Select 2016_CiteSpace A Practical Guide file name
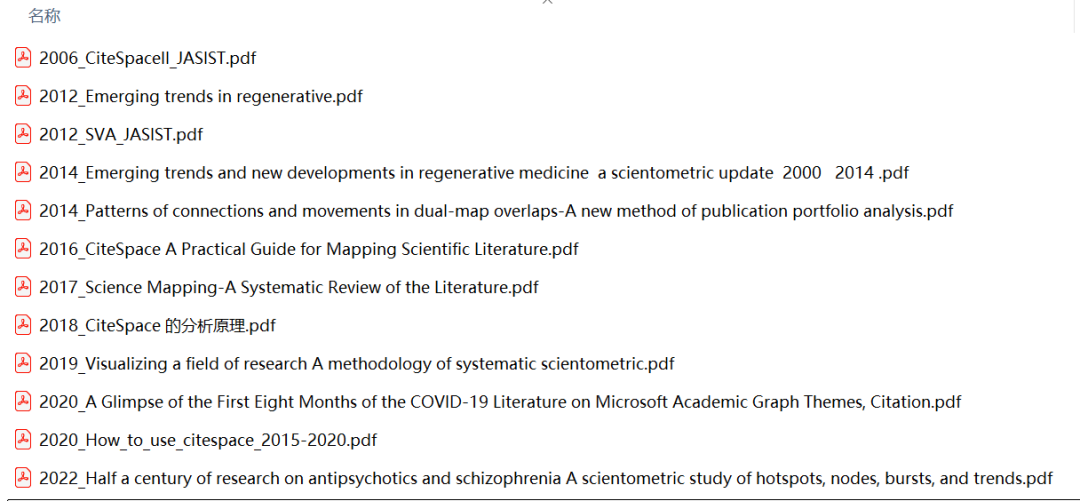 click(308, 249)
